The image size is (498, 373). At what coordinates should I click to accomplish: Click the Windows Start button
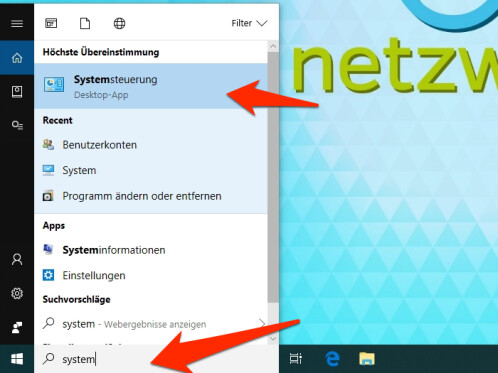(17, 359)
